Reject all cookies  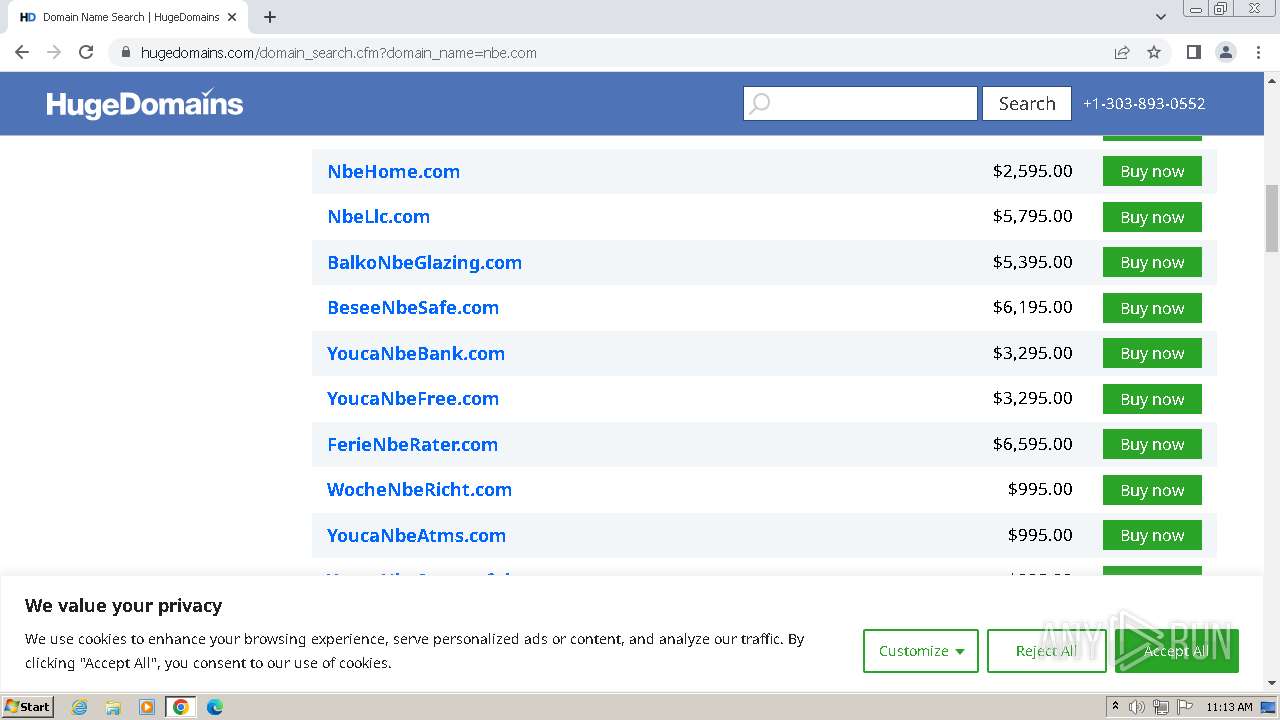[x=1046, y=651]
